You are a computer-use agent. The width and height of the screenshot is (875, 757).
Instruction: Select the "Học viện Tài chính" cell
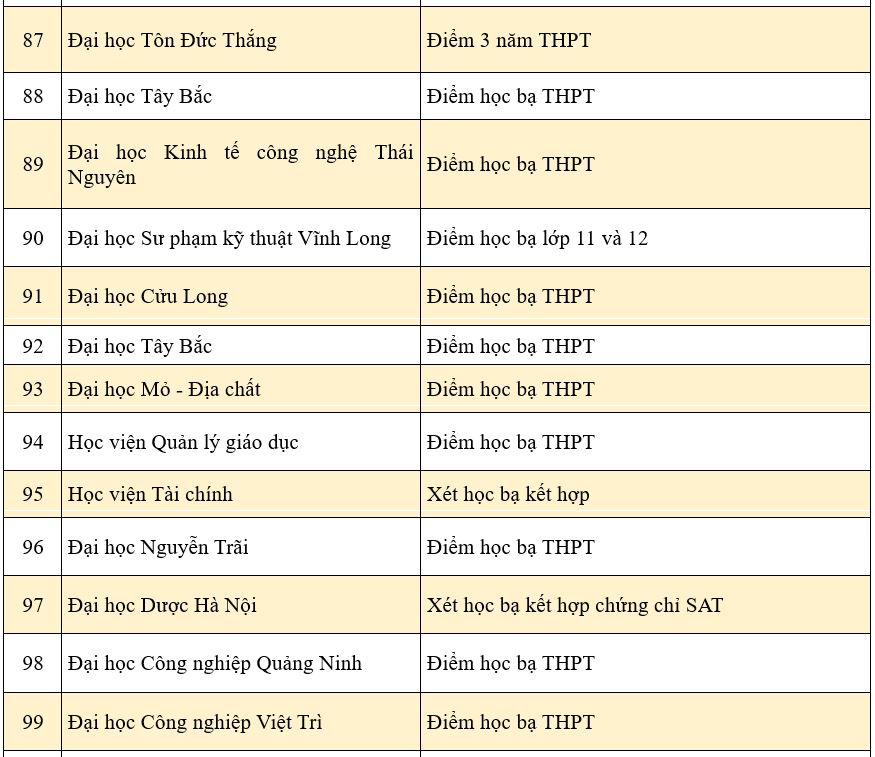tap(150, 495)
